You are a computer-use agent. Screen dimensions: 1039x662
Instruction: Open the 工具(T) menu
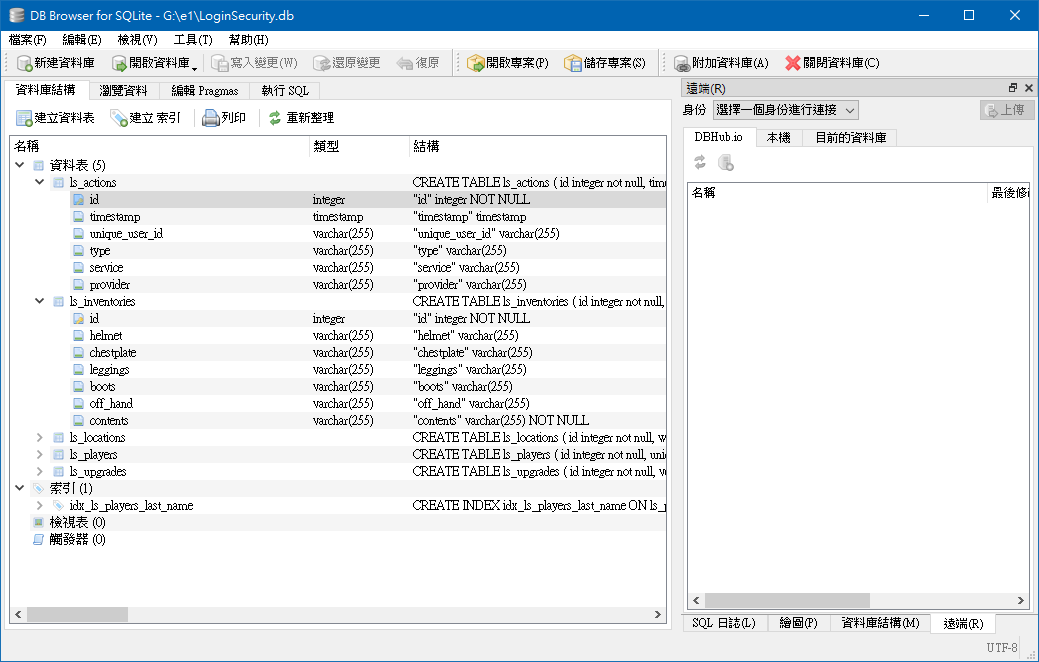193,40
